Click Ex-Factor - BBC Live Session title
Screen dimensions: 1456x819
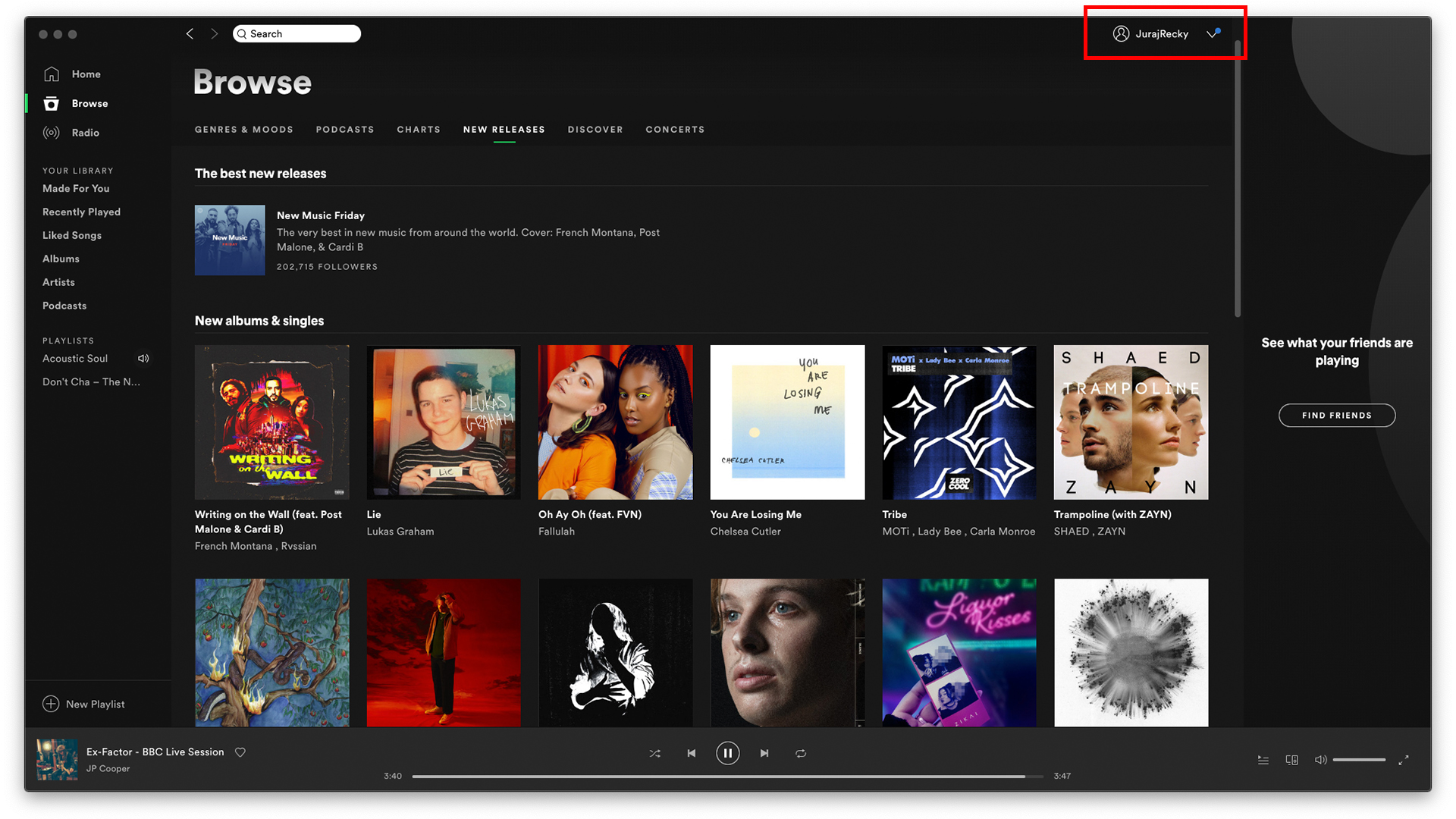point(155,752)
